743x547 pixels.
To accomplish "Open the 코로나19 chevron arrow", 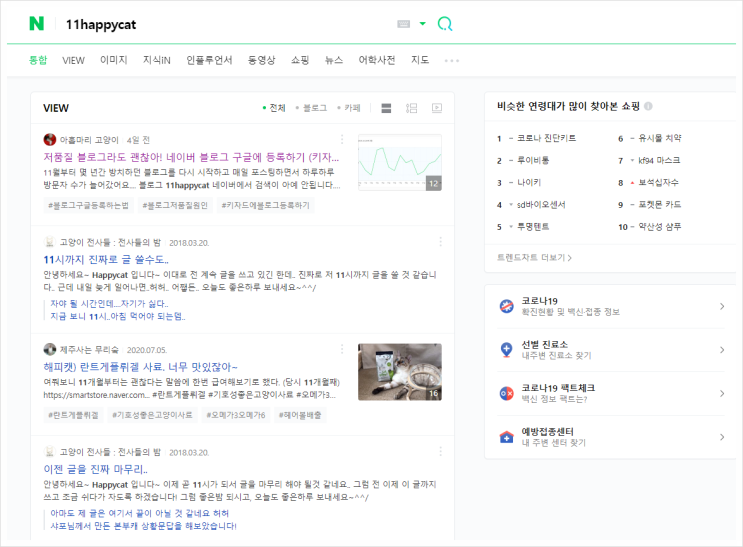I will coord(722,306).
